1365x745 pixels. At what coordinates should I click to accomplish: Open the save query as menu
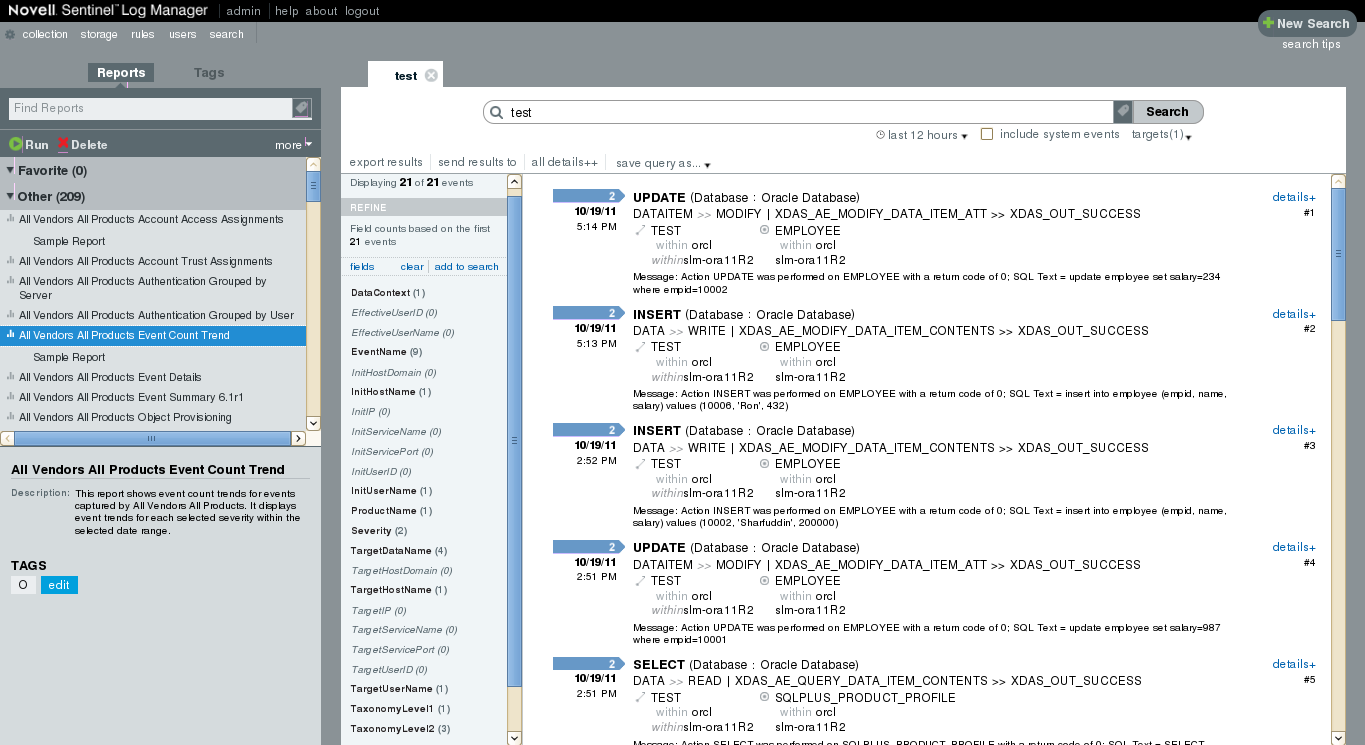coord(663,163)
